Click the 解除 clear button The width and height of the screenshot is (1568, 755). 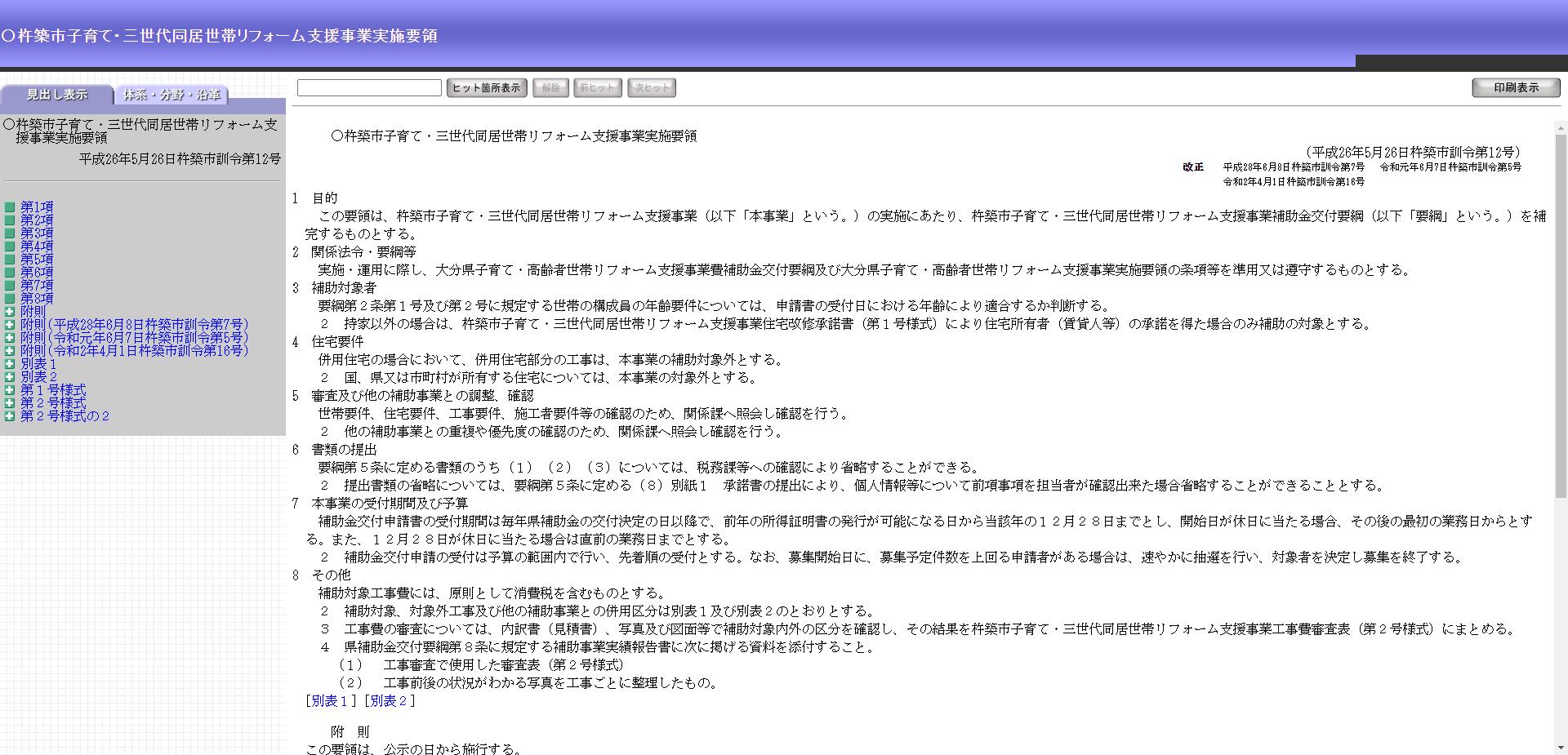click(x=551, y=88)
